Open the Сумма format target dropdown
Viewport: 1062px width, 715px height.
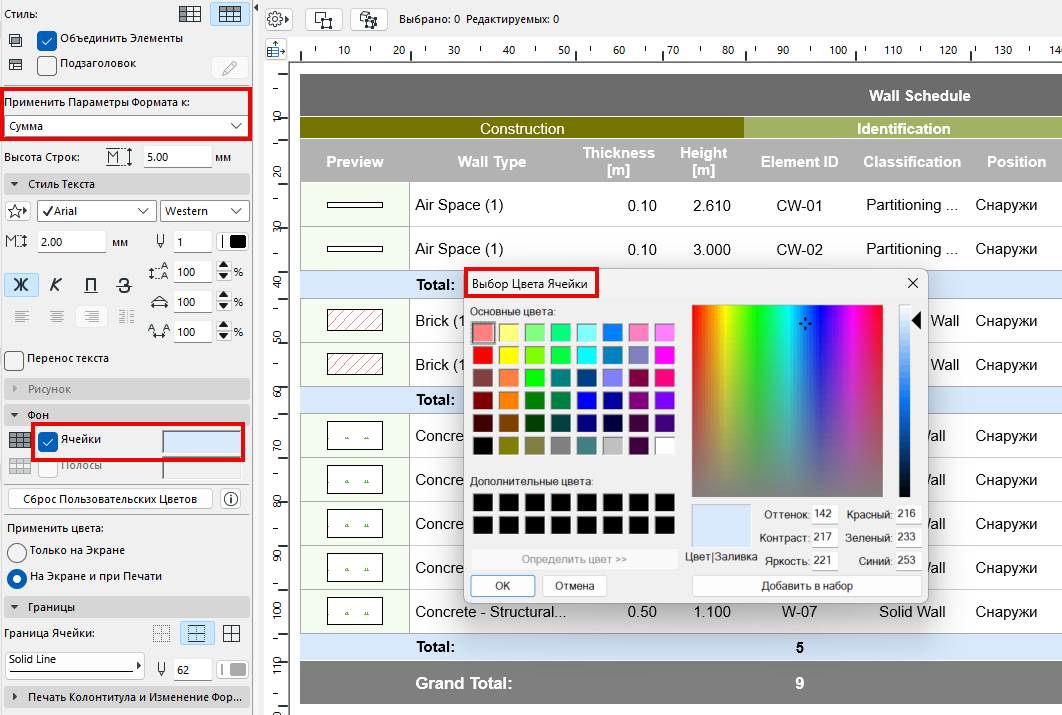coord(125,126)
